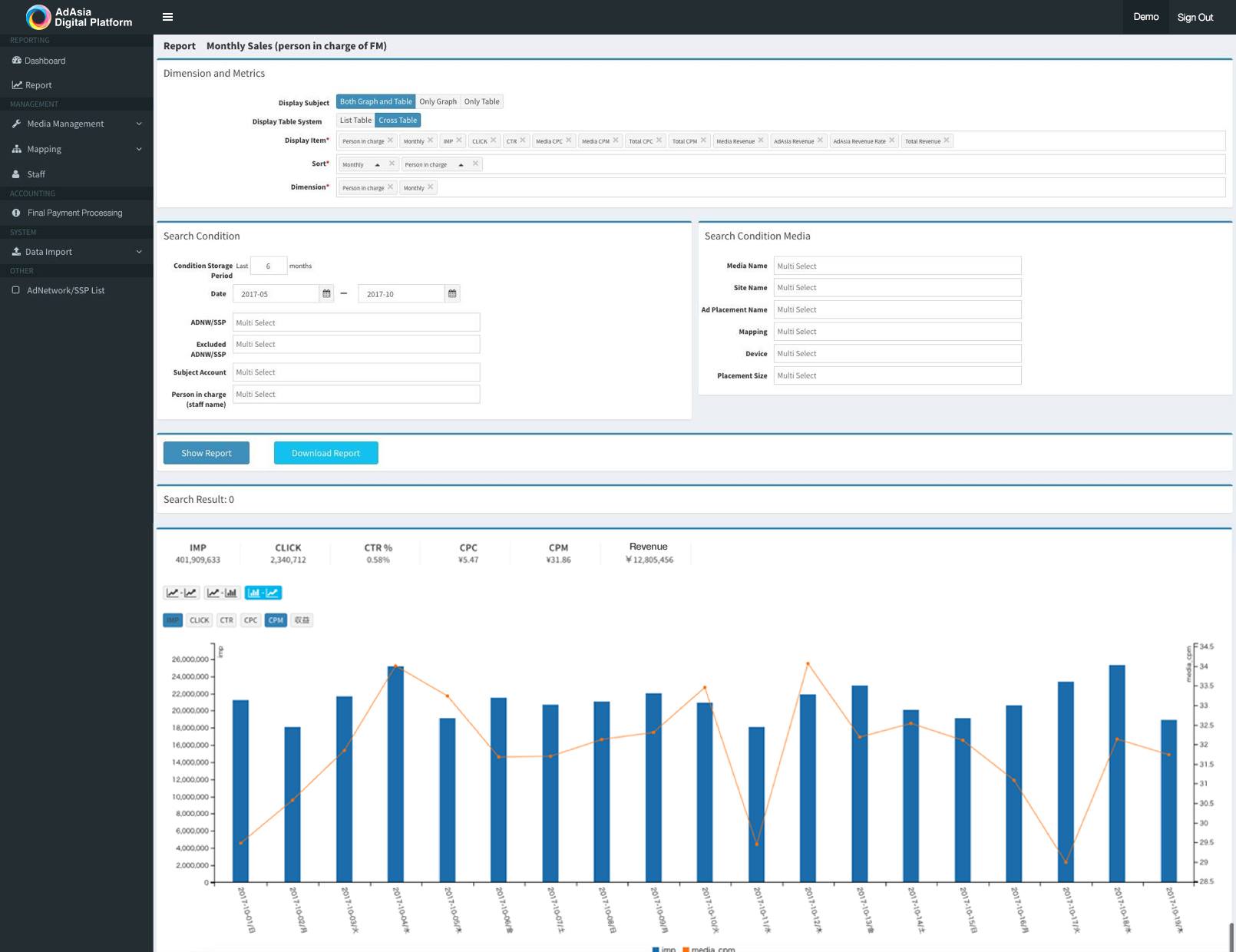The height and width of the screenshot is (952, 1236).
Task: Open the ADNW/SSP multi select dropdown
Action: [x=356, y=322]
